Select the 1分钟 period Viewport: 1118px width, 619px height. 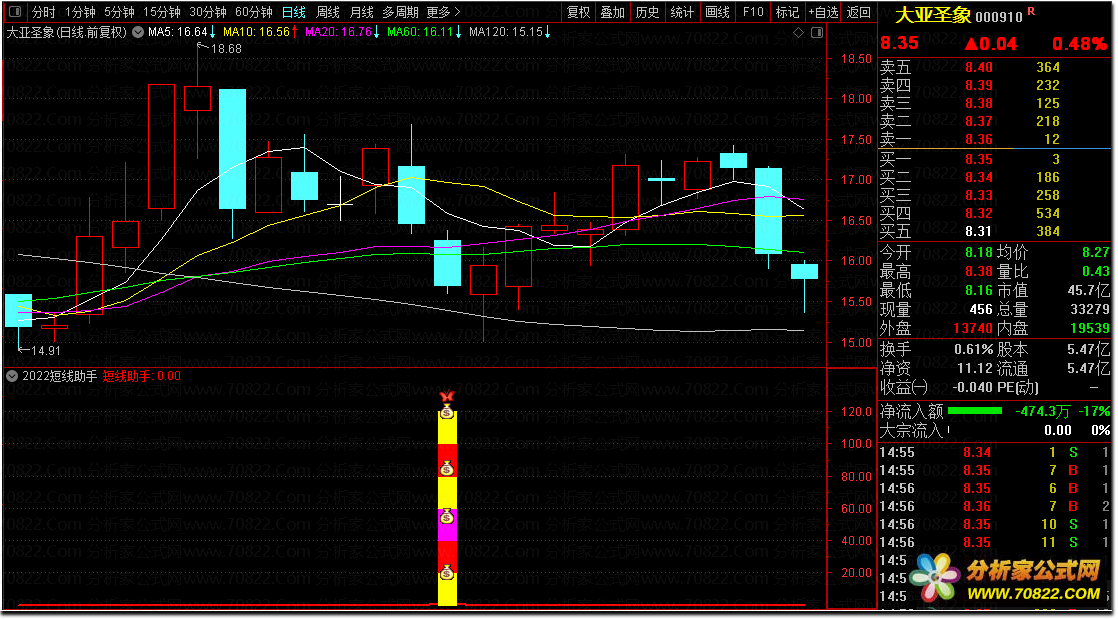[x=80, y=12]
